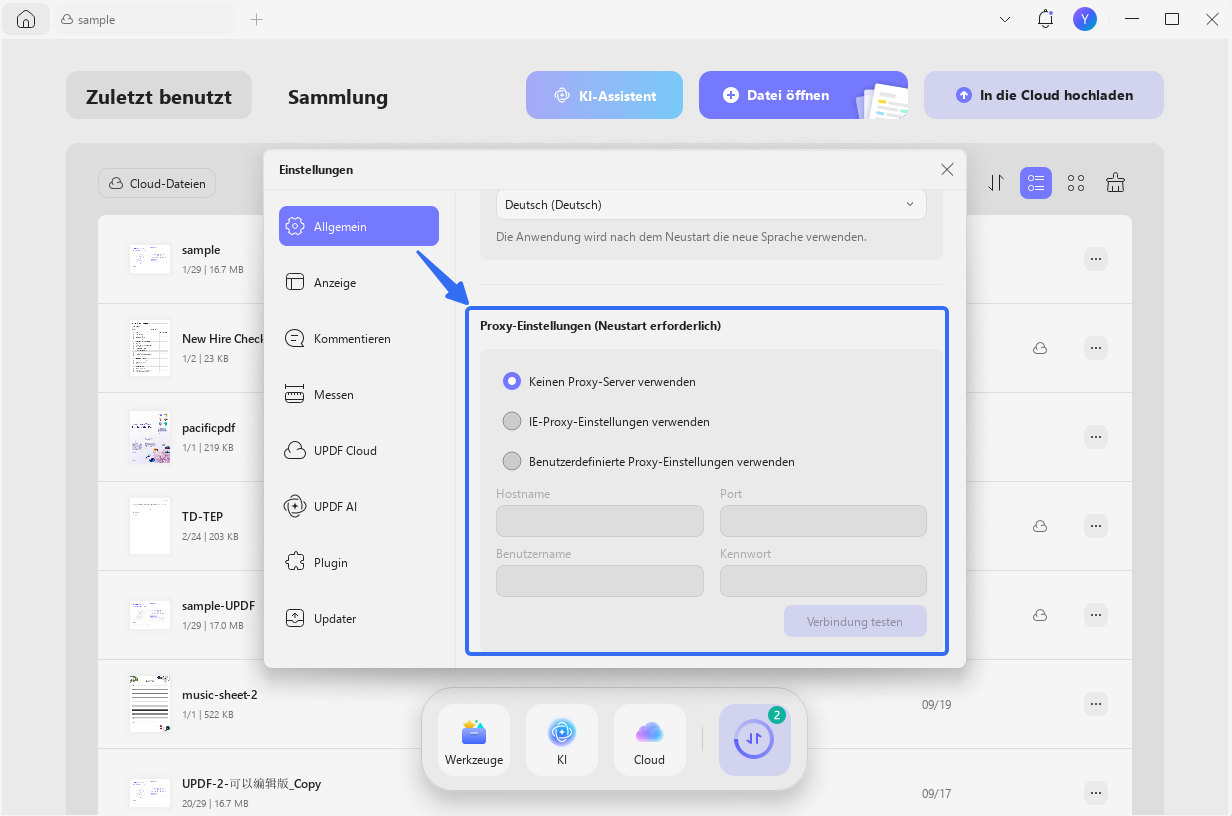Select Allgemein settings category
Screen dimensions: 1232x816
[359, 226]
